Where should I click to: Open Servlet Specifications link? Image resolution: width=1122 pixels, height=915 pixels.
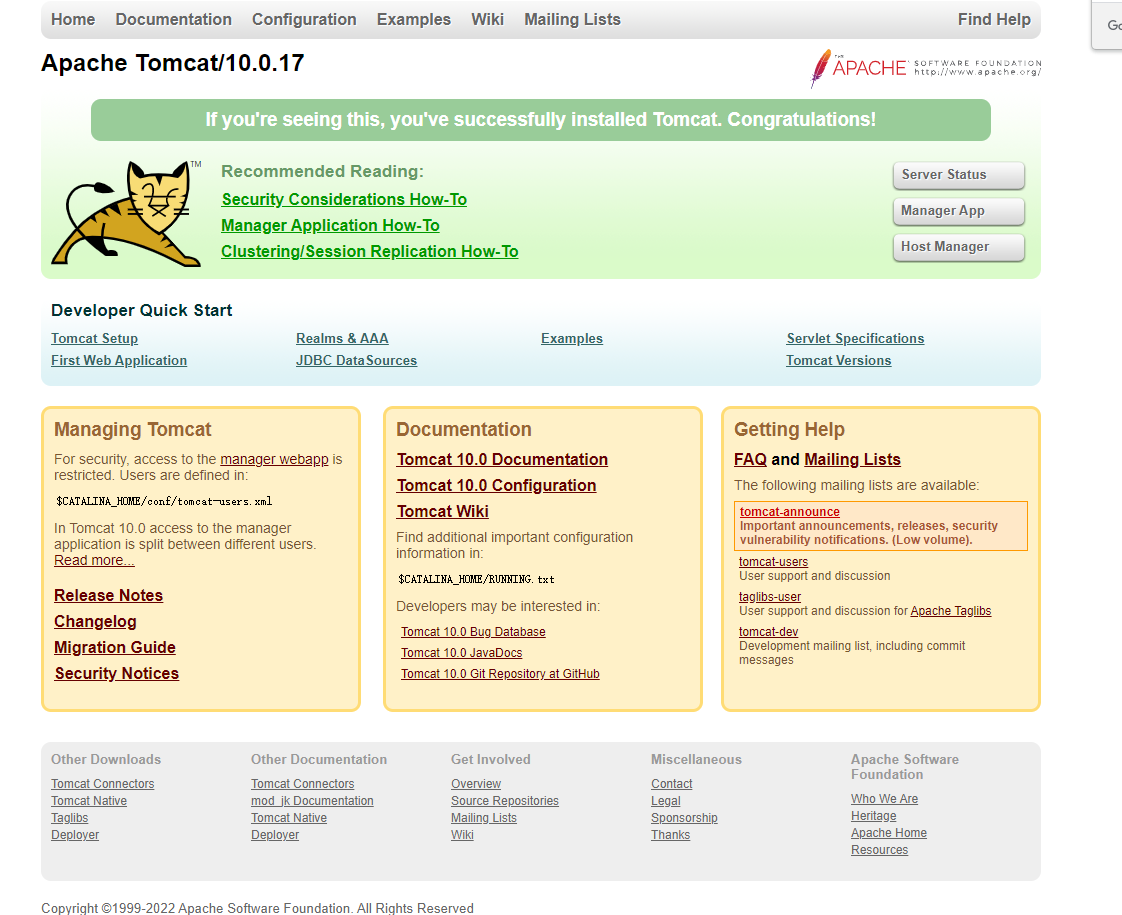click(x=855, y=338)
